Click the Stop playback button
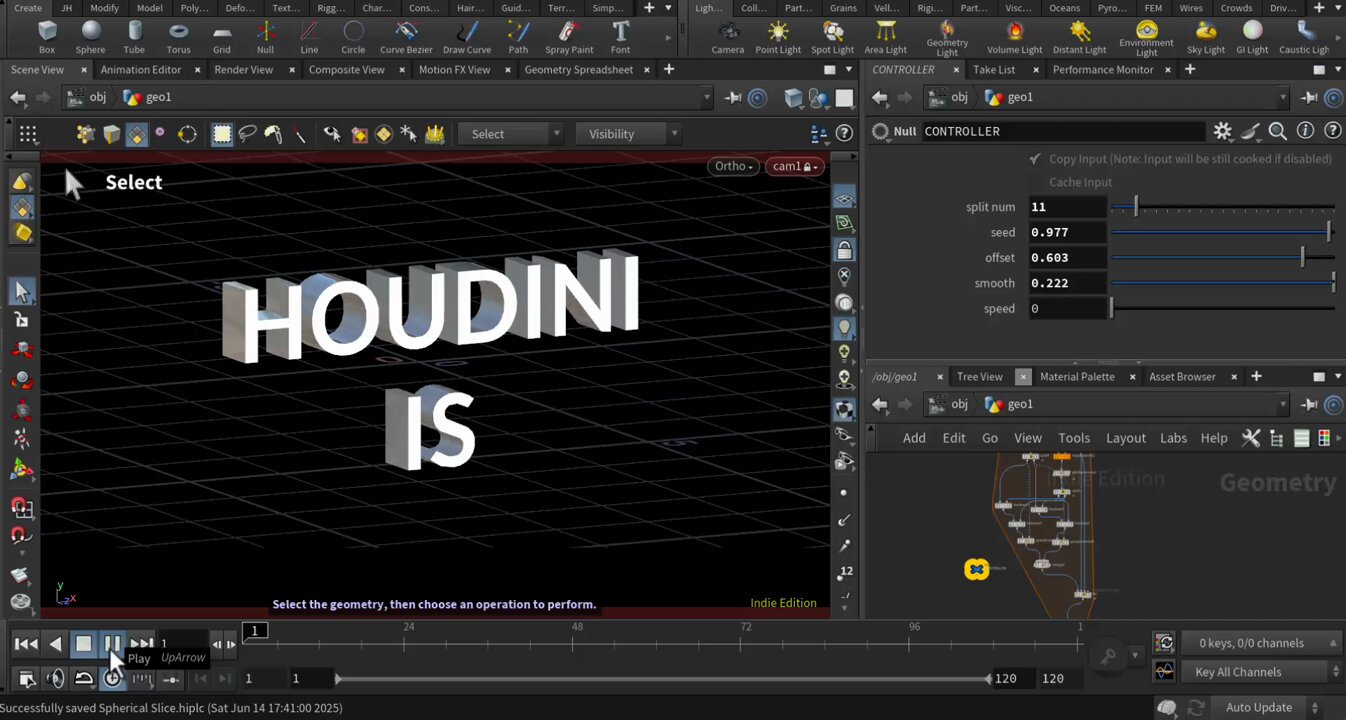Viewport: 1346px width, 720px height. tap(84, 644)
